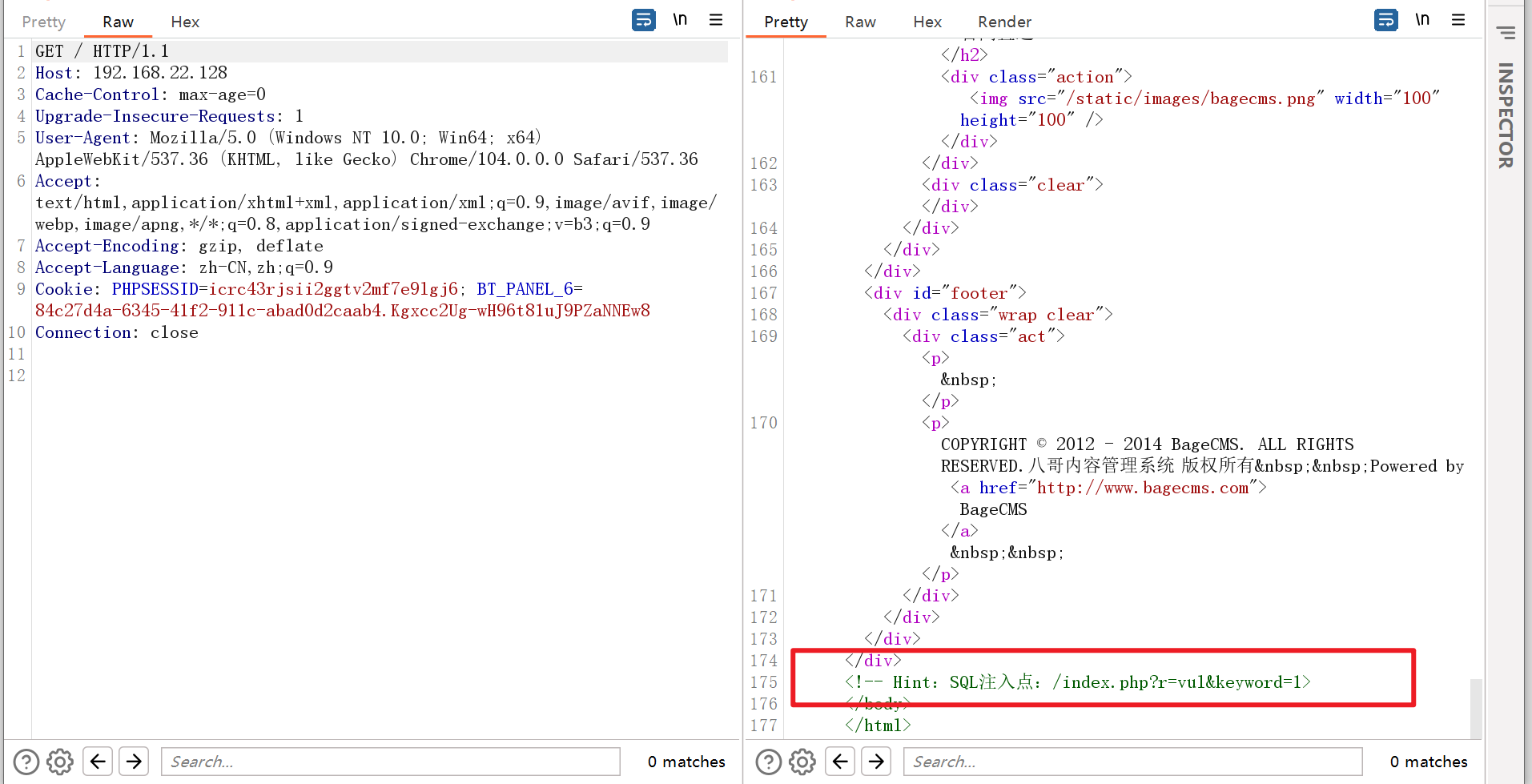Go to previous response search match
Image resolution: width=1532 pixels, height=784 pixels.
point(840,761)
